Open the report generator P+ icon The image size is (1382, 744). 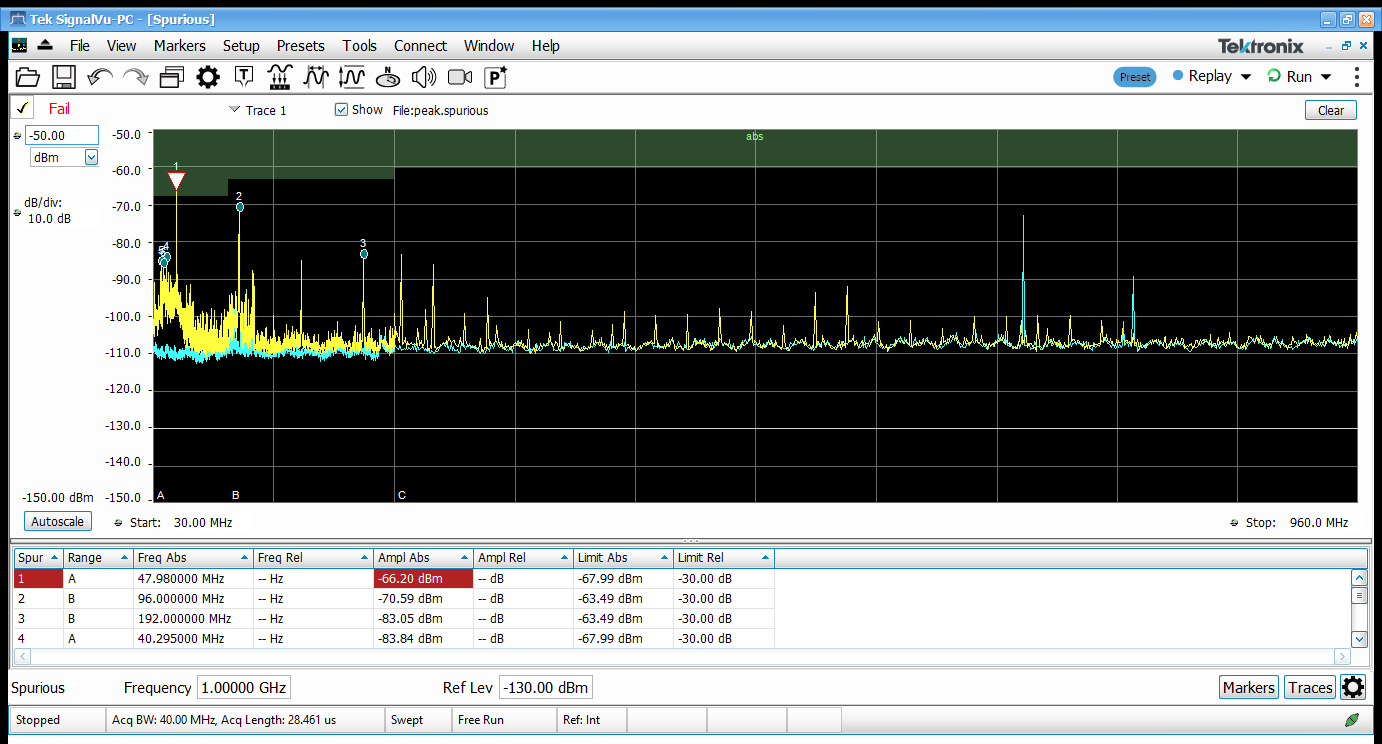click(495, 76)
